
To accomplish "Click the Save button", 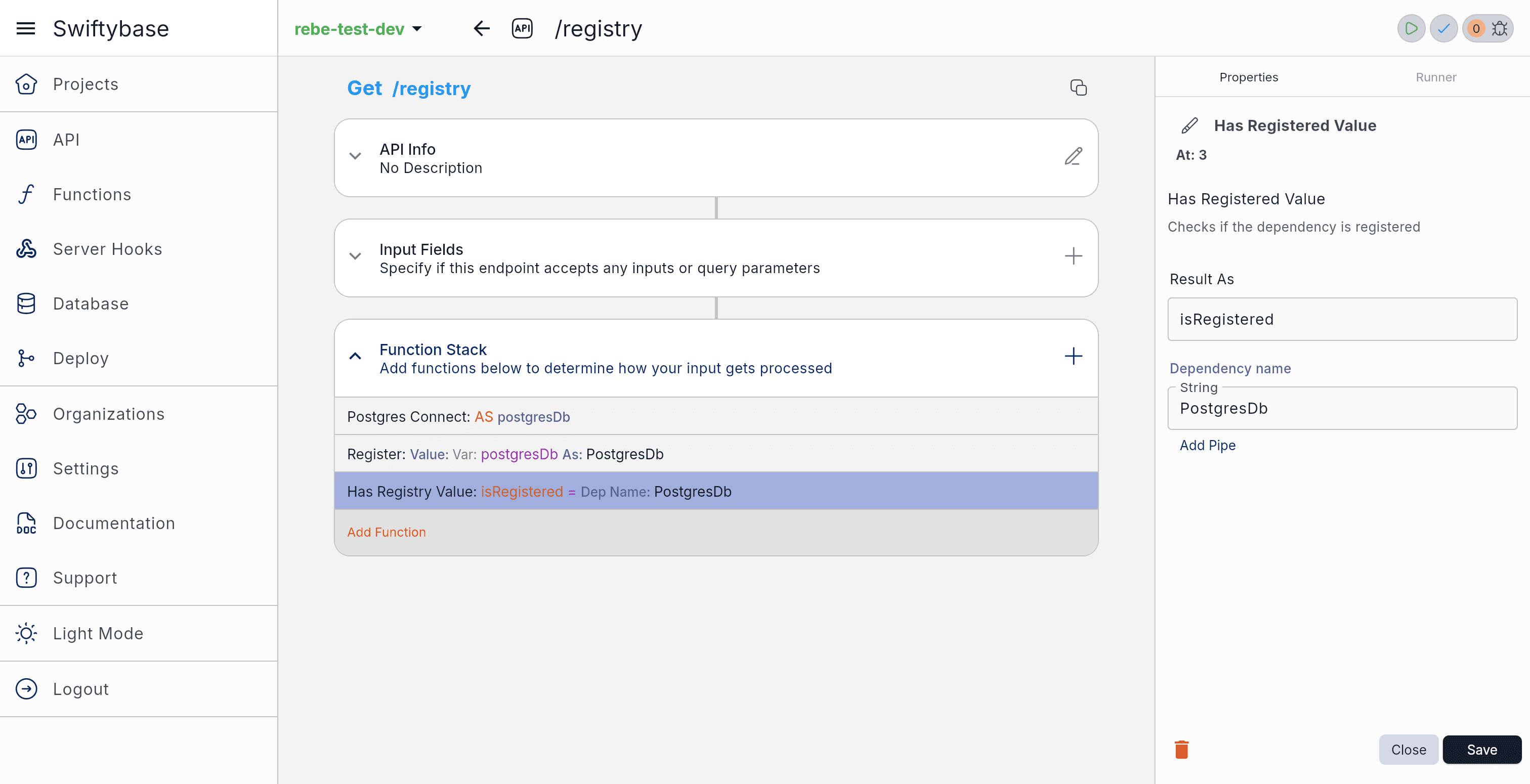I will pyautogui.click(x=1481, y=750).
